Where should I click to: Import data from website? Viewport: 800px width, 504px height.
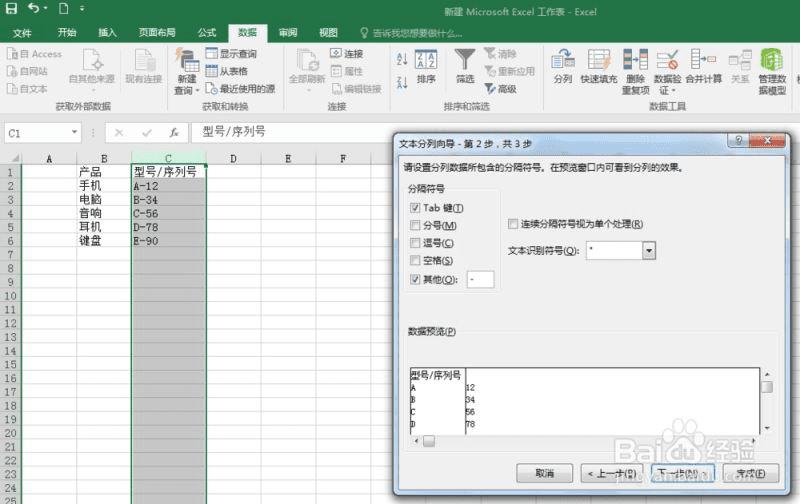pyautogui.click(x=27, y=71)
